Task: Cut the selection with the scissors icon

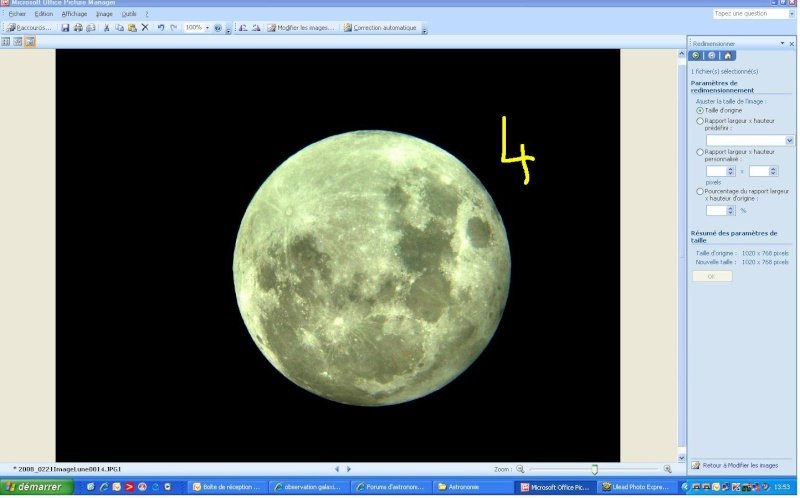Action: [107, 28]
